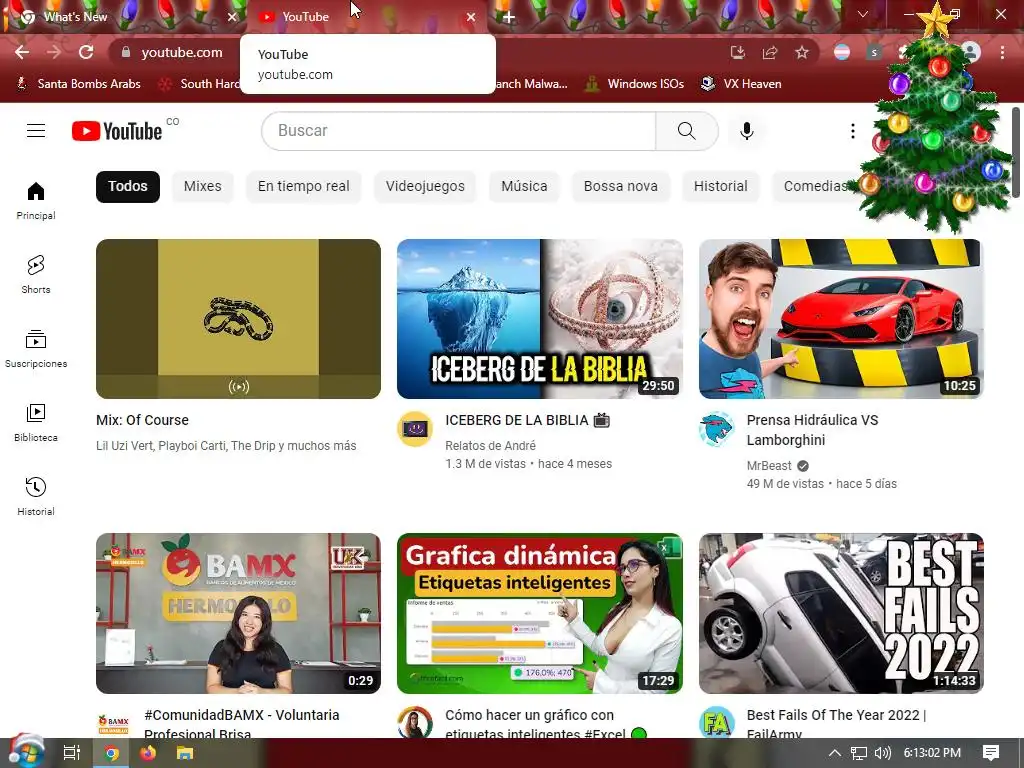Close the YouTube browser tab
The height and width of the screenshot is (768, 1024).
click(x=471, y=17)
